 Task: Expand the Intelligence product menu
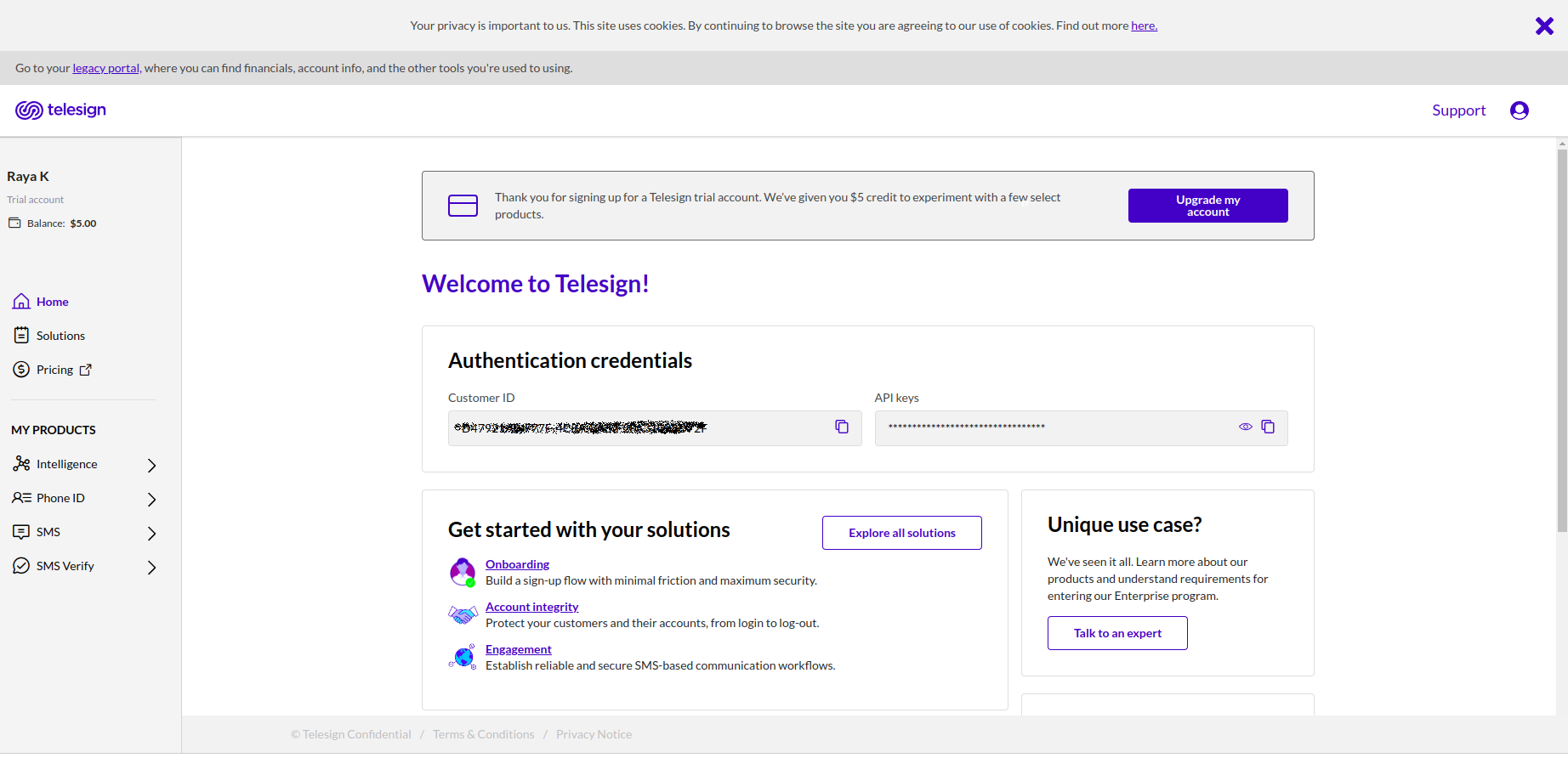[151, 465]
